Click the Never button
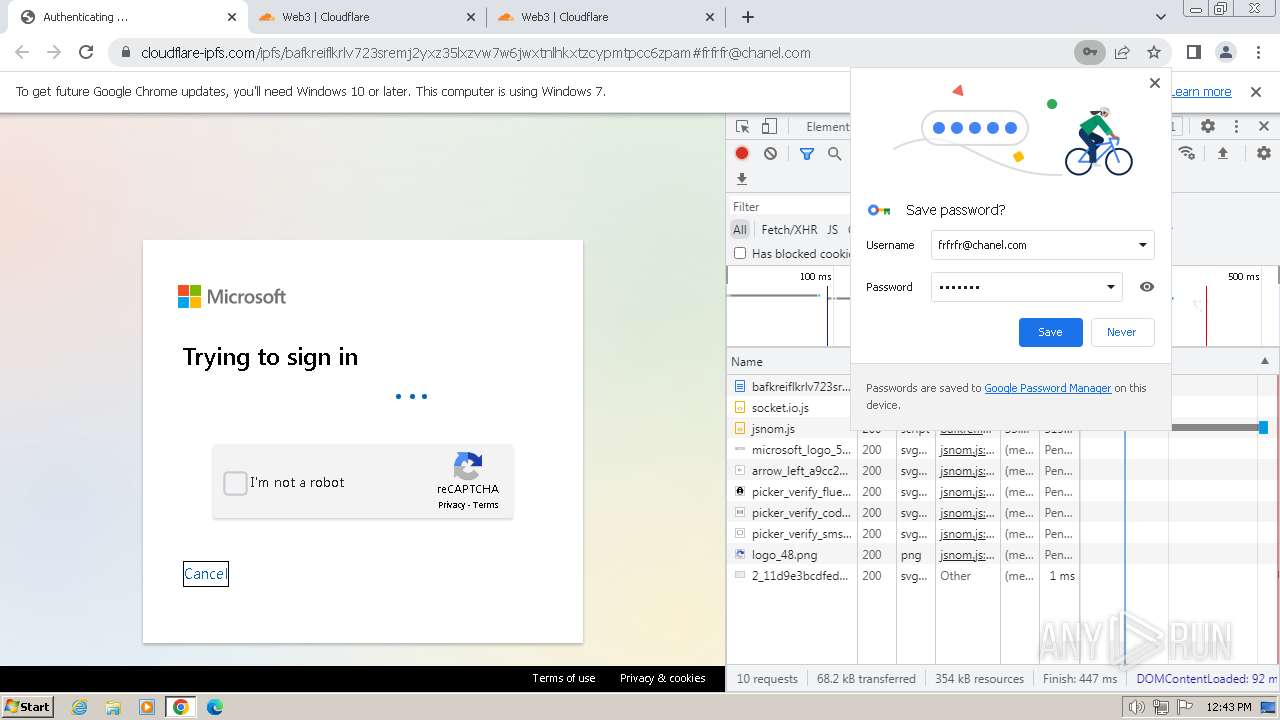 (x=1121, y=332)
